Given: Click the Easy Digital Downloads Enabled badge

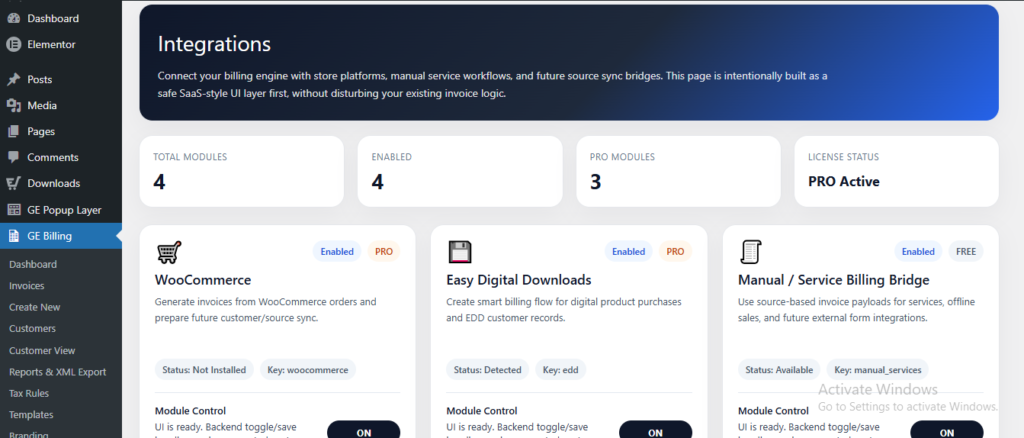Looking at the screenshot, I should (629, 251).
